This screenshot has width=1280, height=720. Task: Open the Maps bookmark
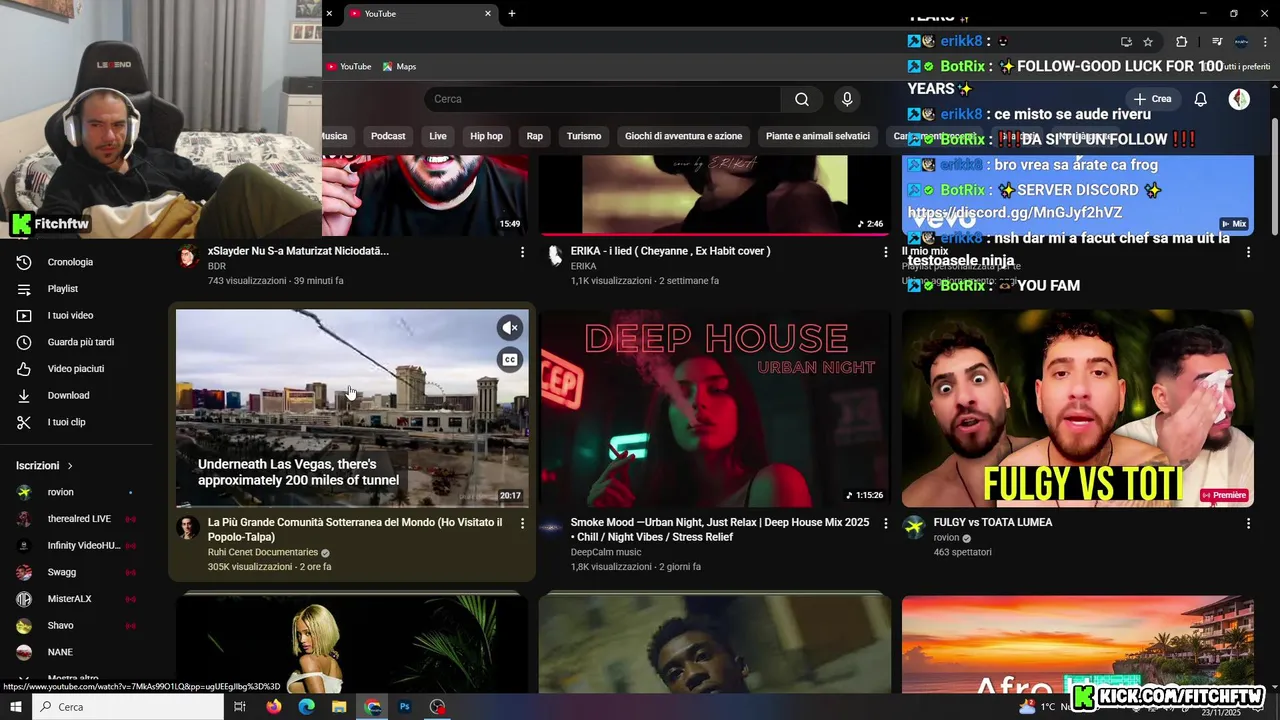[399, 67]
